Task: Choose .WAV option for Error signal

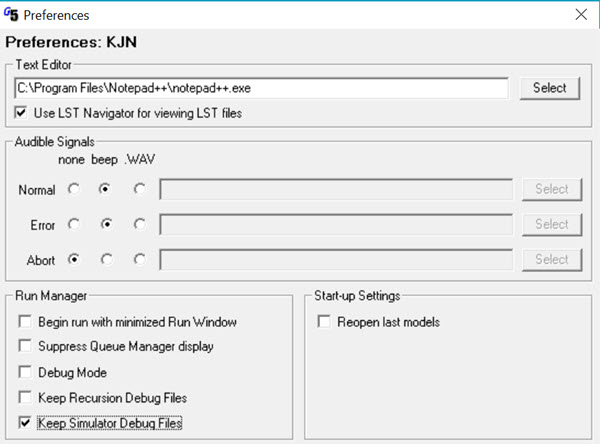Action: coord(139,224)
